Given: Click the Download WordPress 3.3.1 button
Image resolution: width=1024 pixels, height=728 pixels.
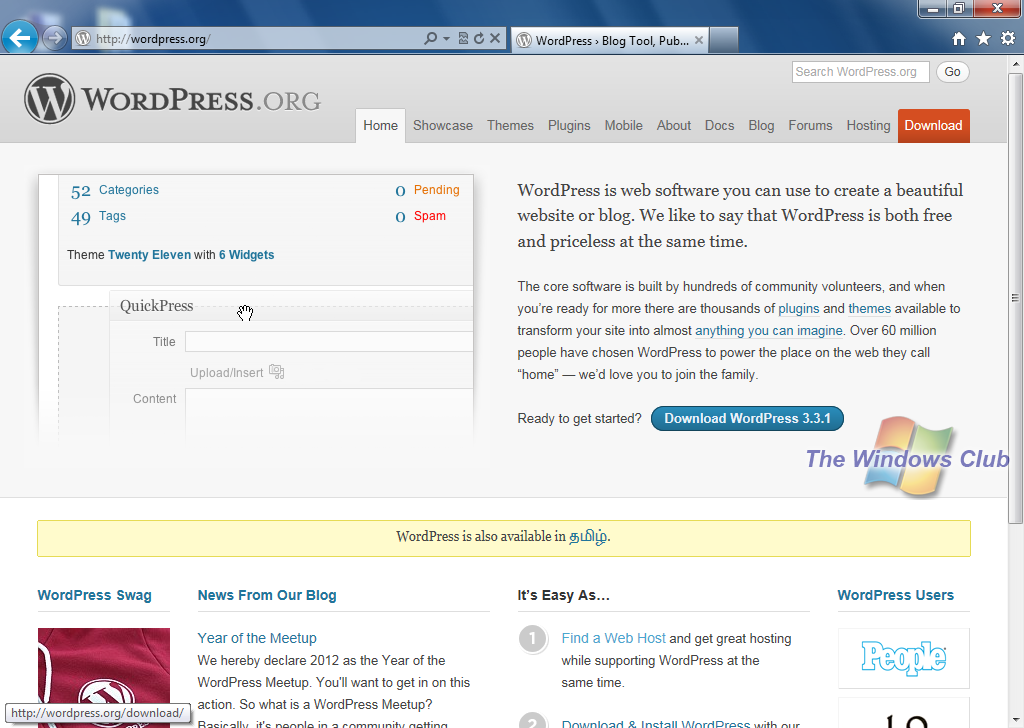Looking at the screenshot, I should [x=747, y=419].
